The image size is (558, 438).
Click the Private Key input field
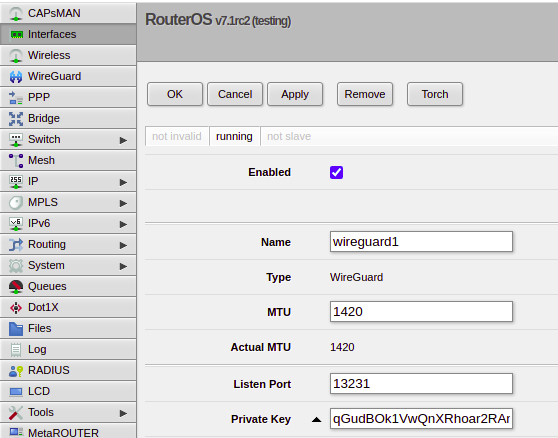pyautogui.click(x=421, y=418)
